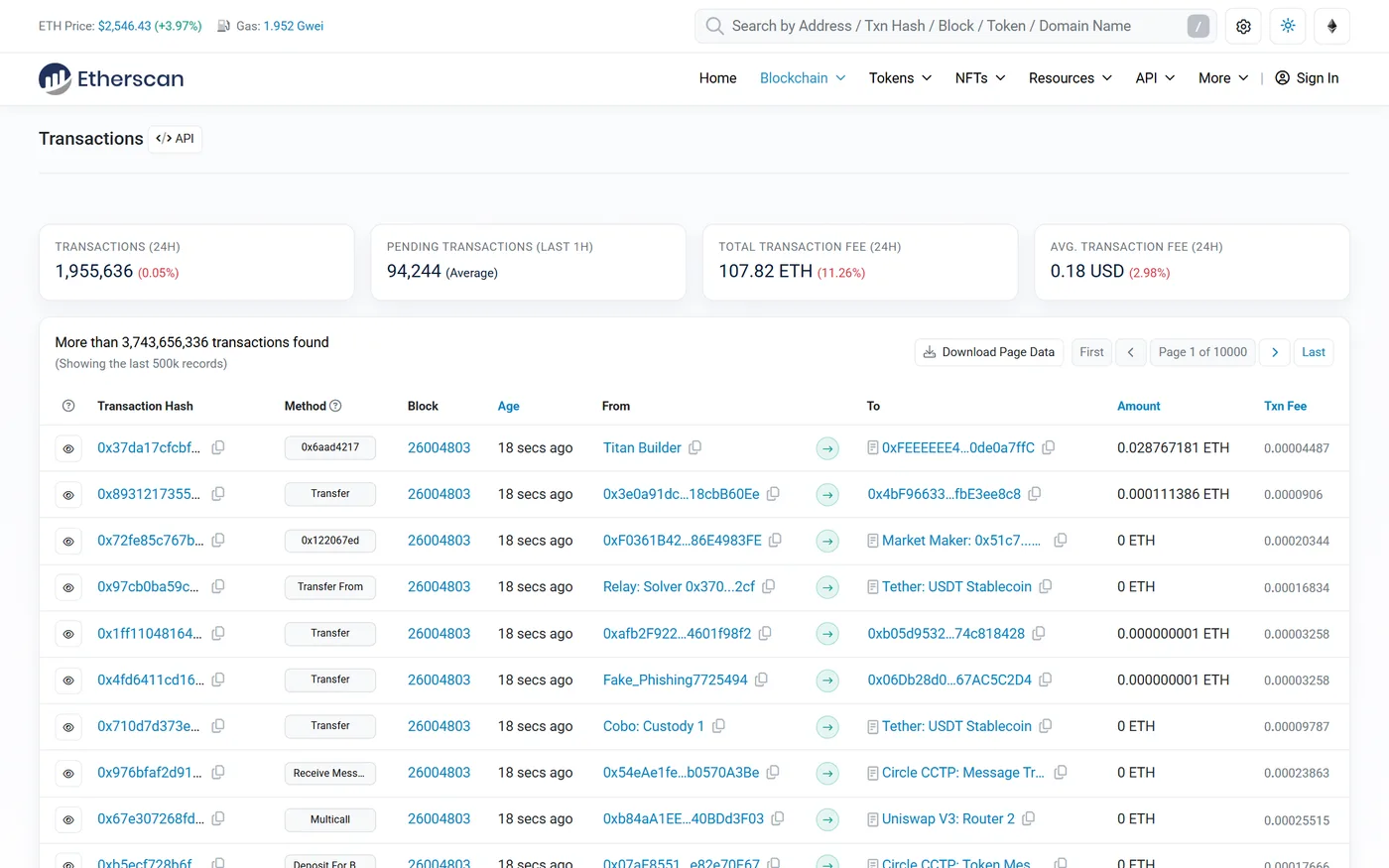1389x868 pixels.
Task: Click the Amount column header
Action: pyautogui.click(x=1139, y=406)
